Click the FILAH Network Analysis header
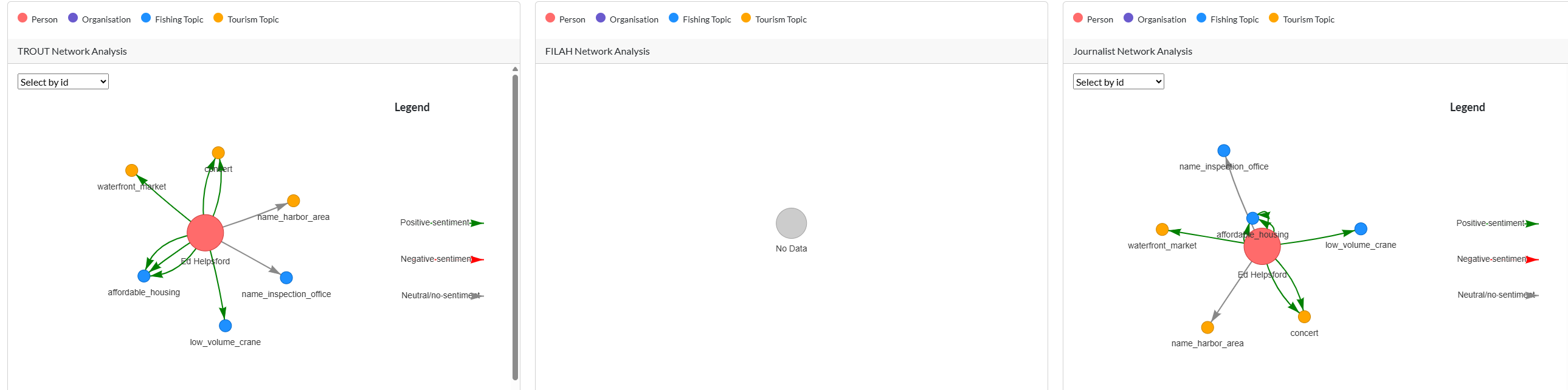The image size is (1568, 390). (597, 52)
